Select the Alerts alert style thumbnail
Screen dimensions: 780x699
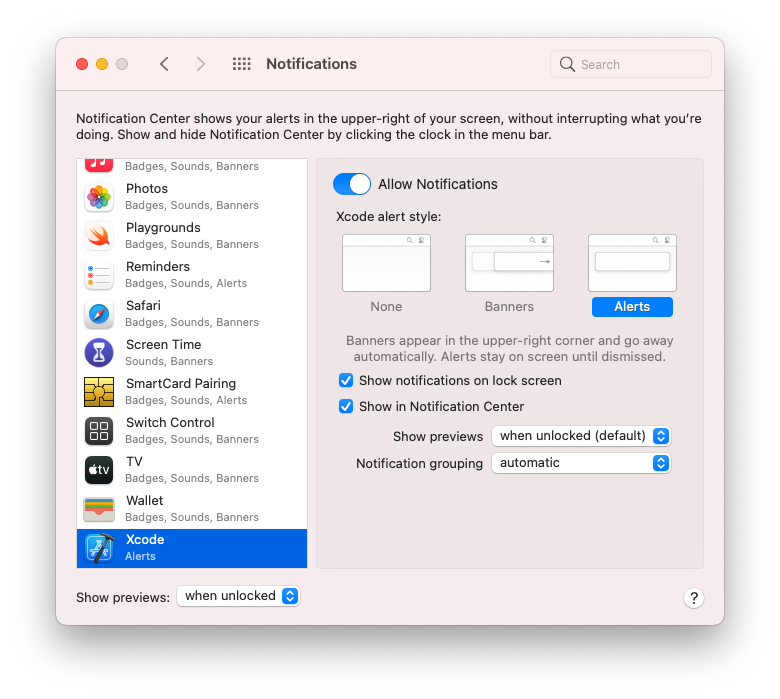632,263
